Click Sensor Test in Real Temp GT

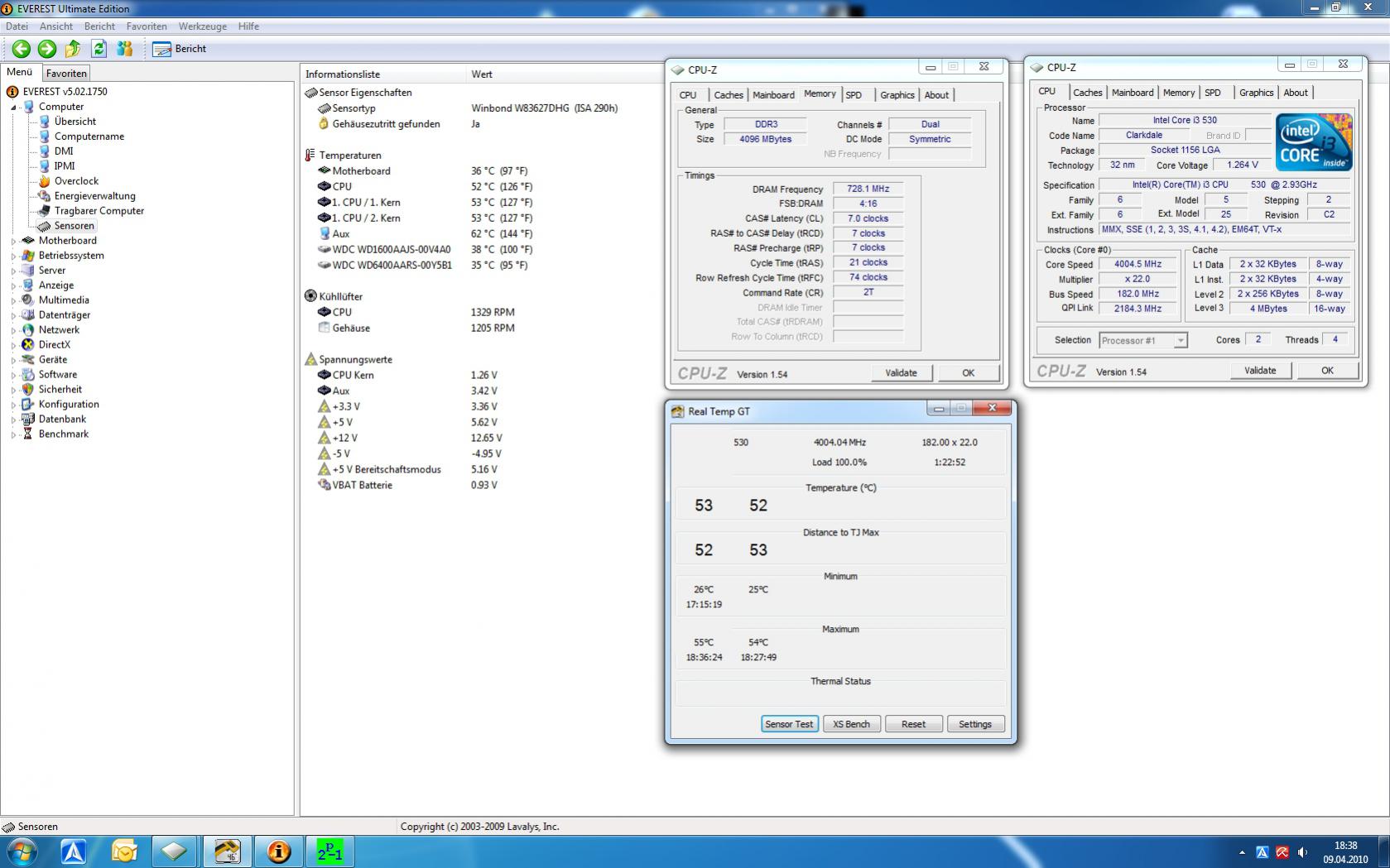tap(789, 724)
